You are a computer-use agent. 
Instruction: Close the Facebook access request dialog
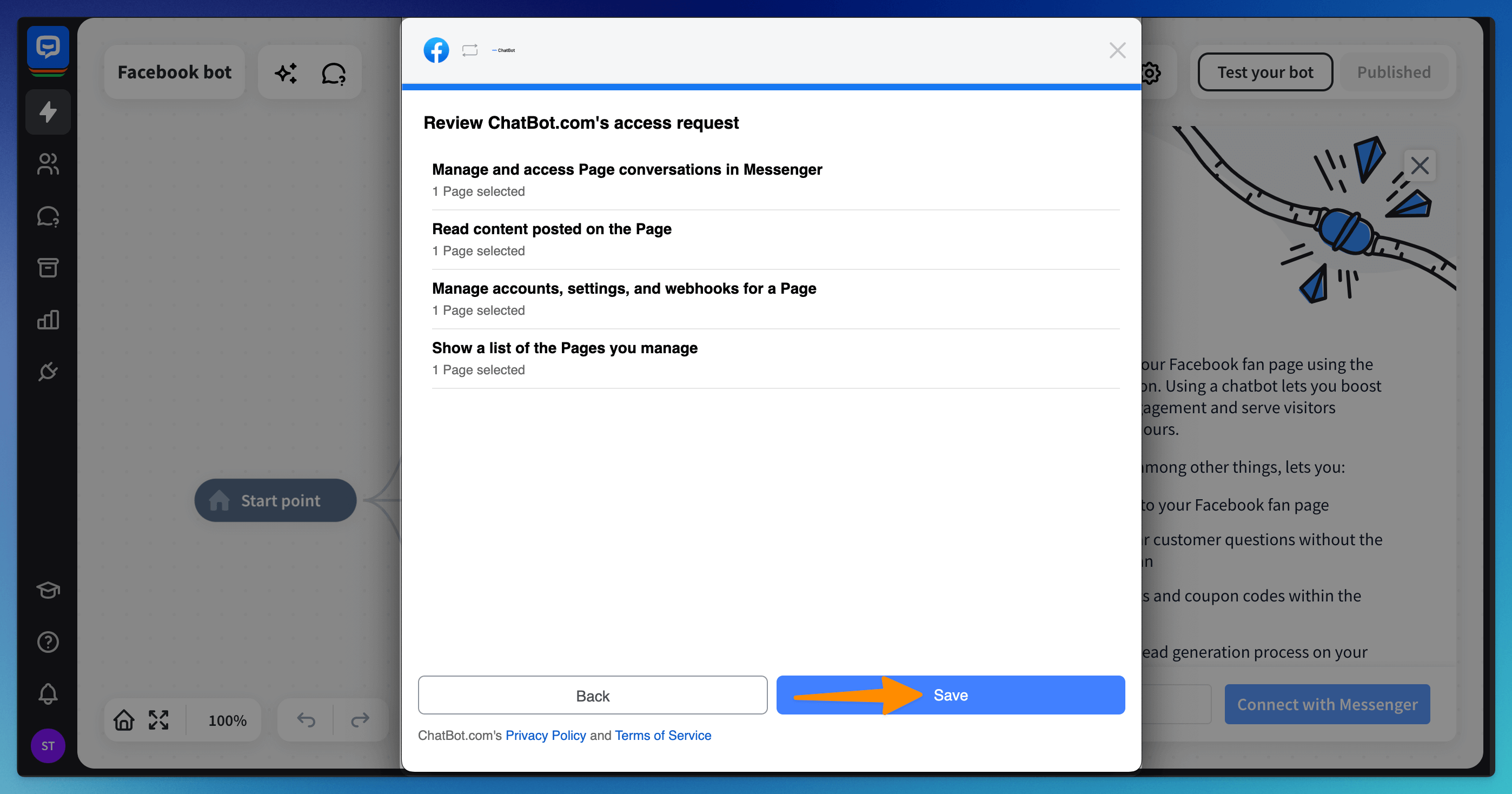point(1117,50)
